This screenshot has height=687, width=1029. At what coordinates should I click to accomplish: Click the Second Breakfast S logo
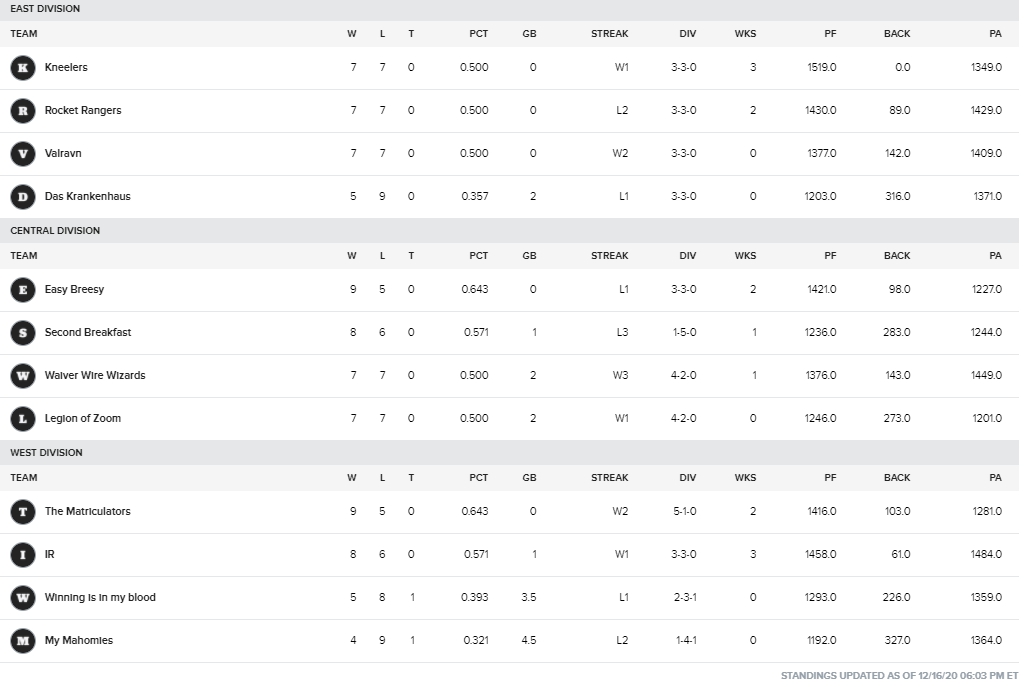click(23, 333)
